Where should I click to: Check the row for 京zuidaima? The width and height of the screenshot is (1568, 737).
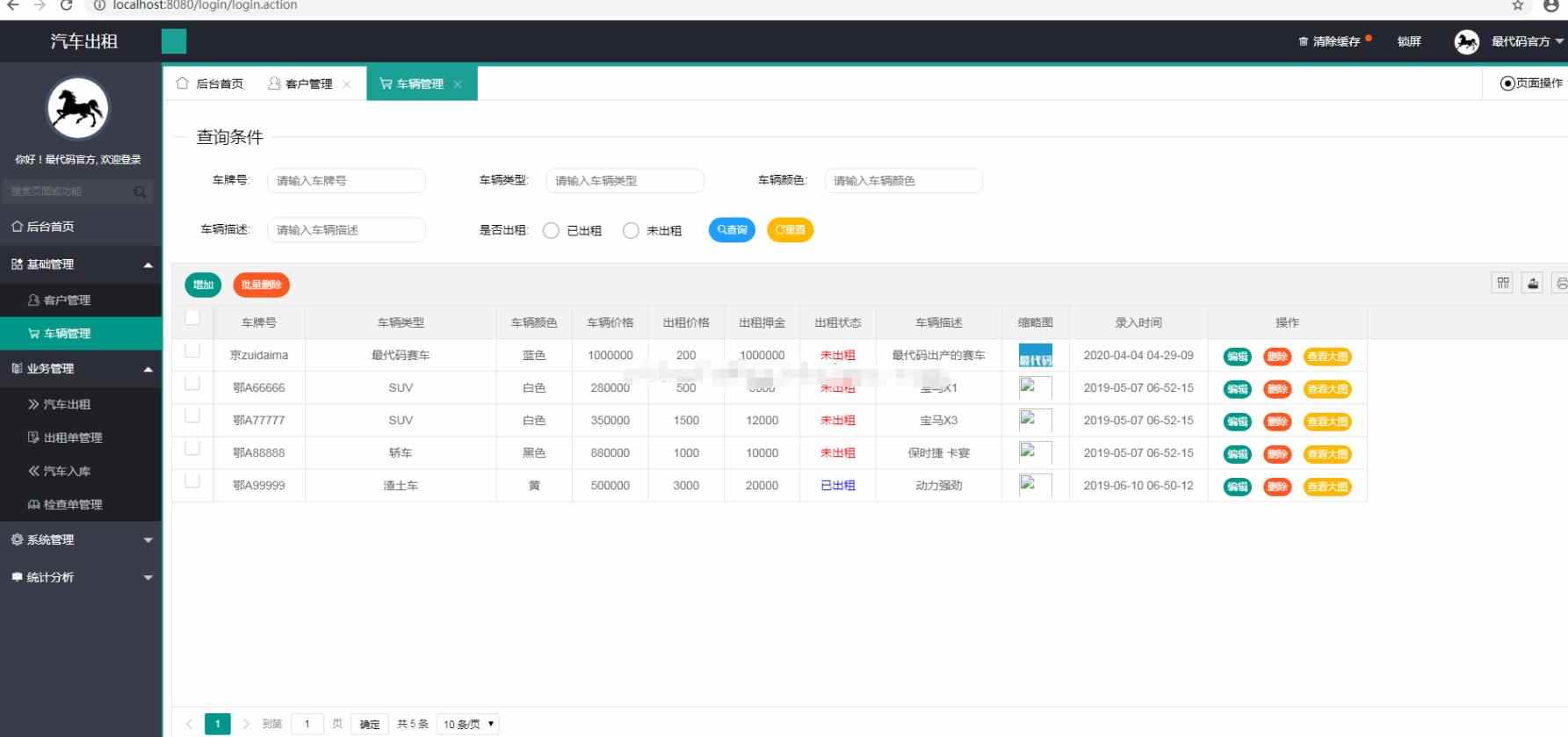point(192,350)
